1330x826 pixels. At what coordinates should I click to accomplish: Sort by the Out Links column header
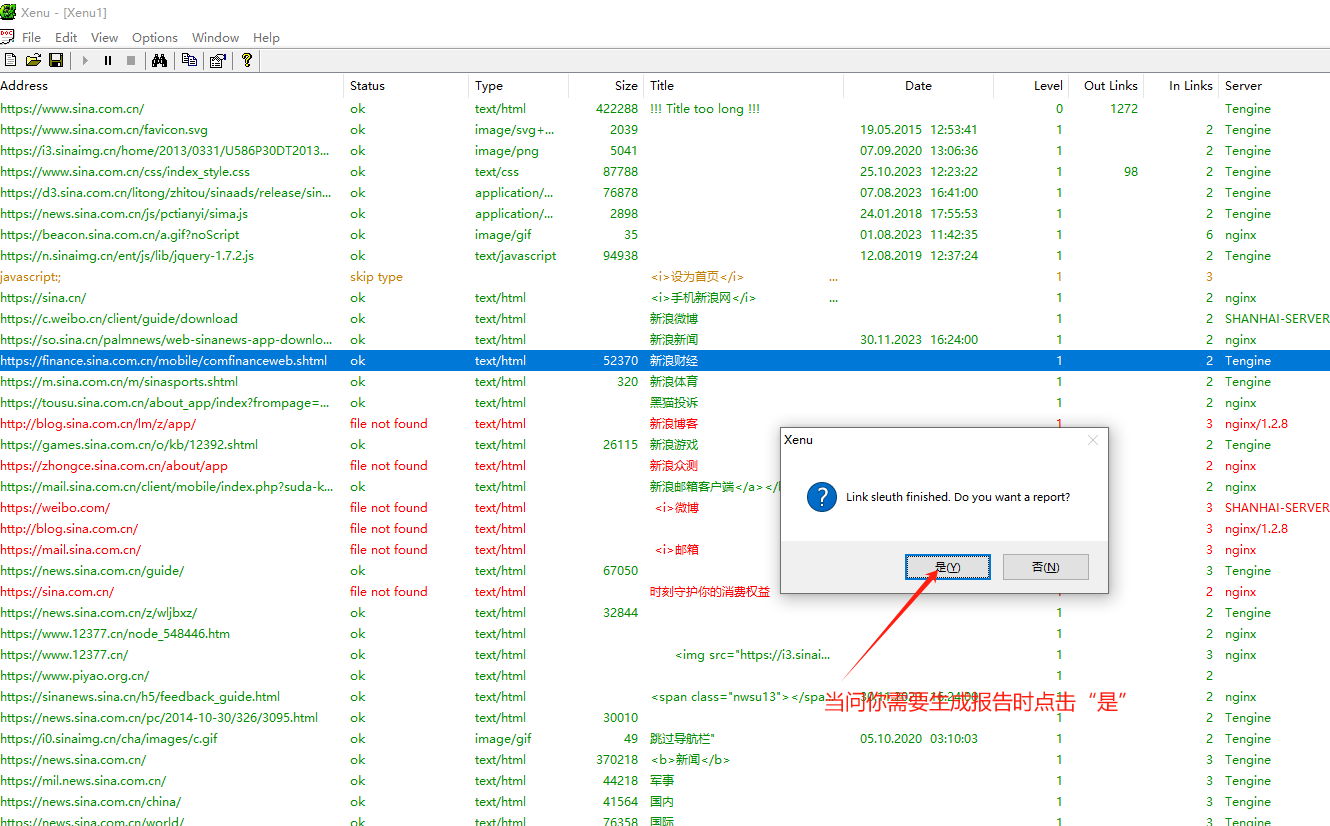coord(1105,86)
